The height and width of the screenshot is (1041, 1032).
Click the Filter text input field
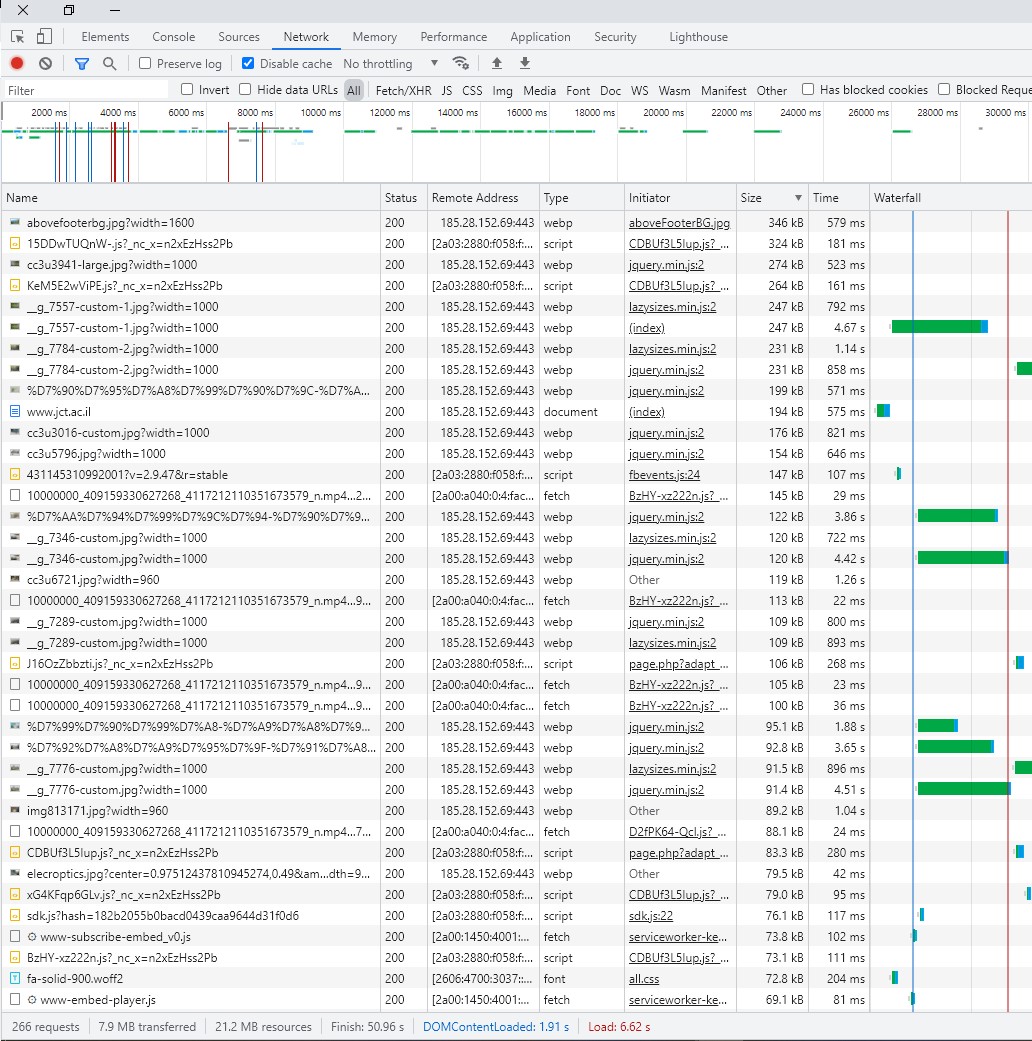(86, 90)
